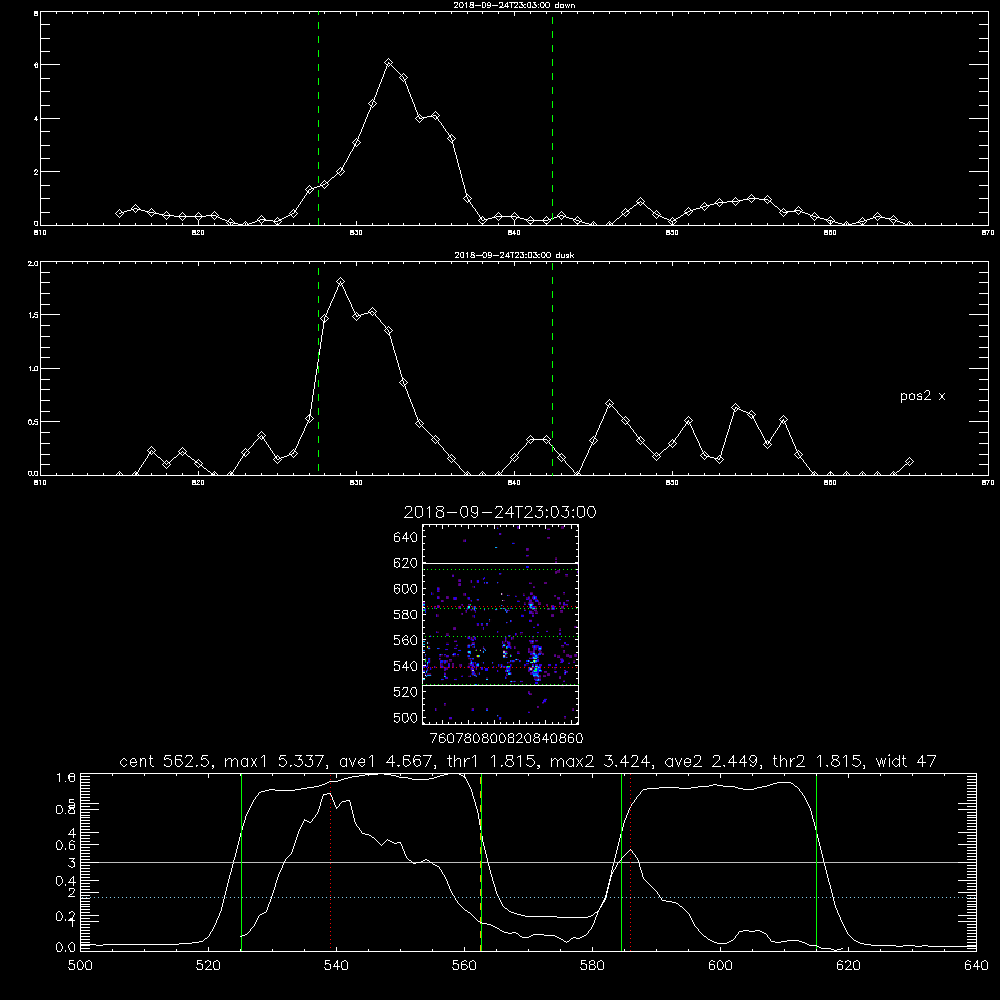Click the 'pos2 x' label in the dusk plot
1000x1000 pixels.
pos(922,396)
